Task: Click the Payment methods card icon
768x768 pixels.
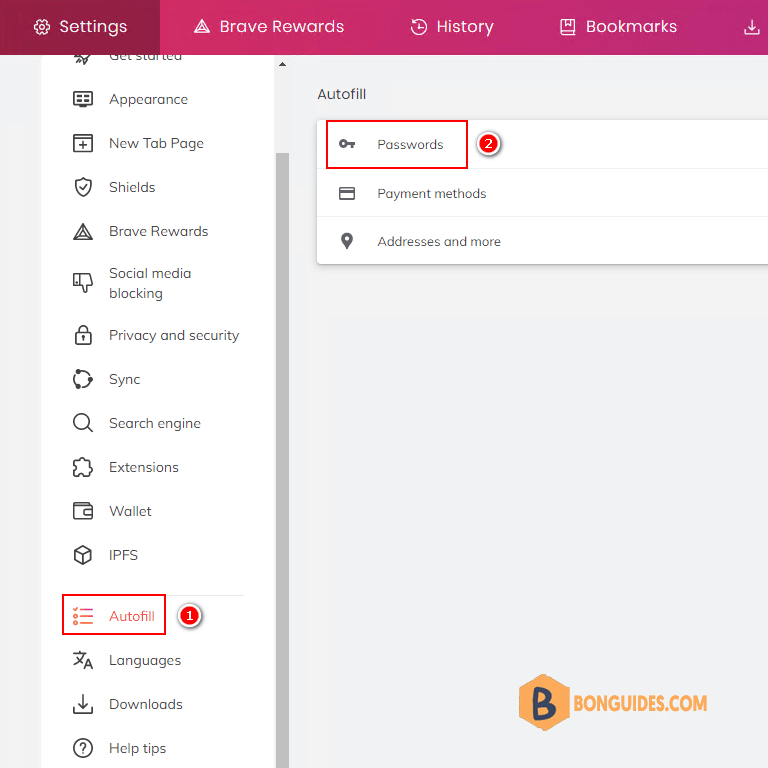Action: tap(347, 193)
